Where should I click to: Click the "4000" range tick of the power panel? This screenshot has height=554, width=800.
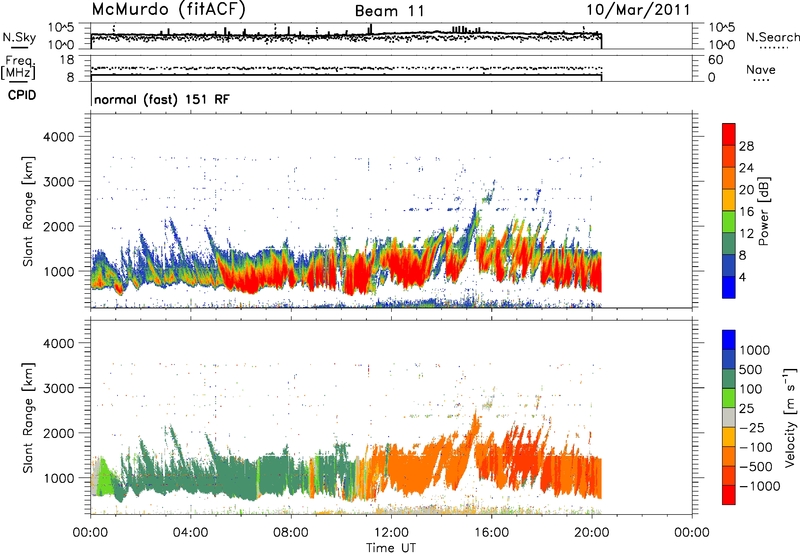coord(59,137)
